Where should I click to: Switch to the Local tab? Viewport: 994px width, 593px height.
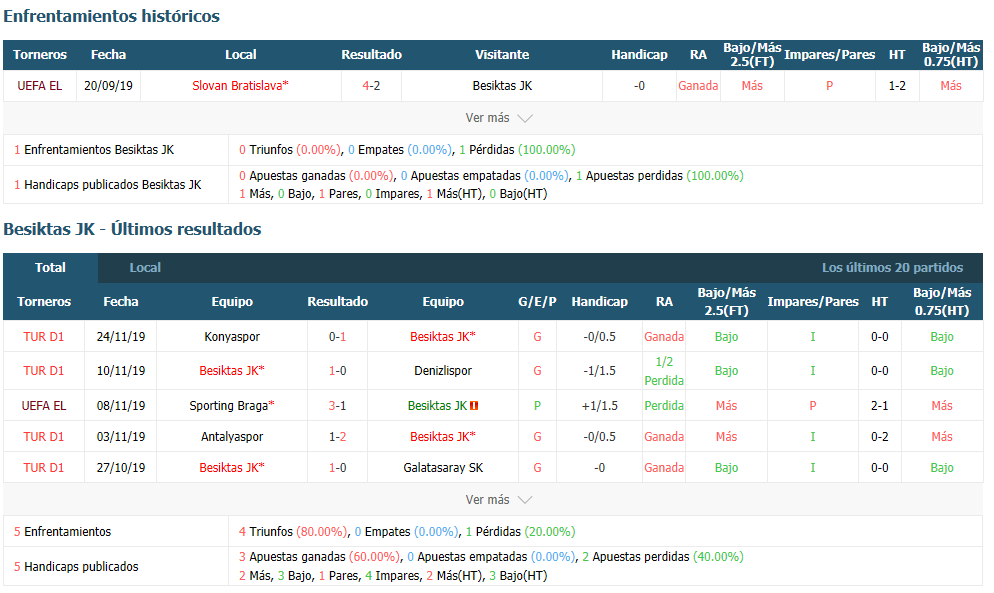point(145,268)
